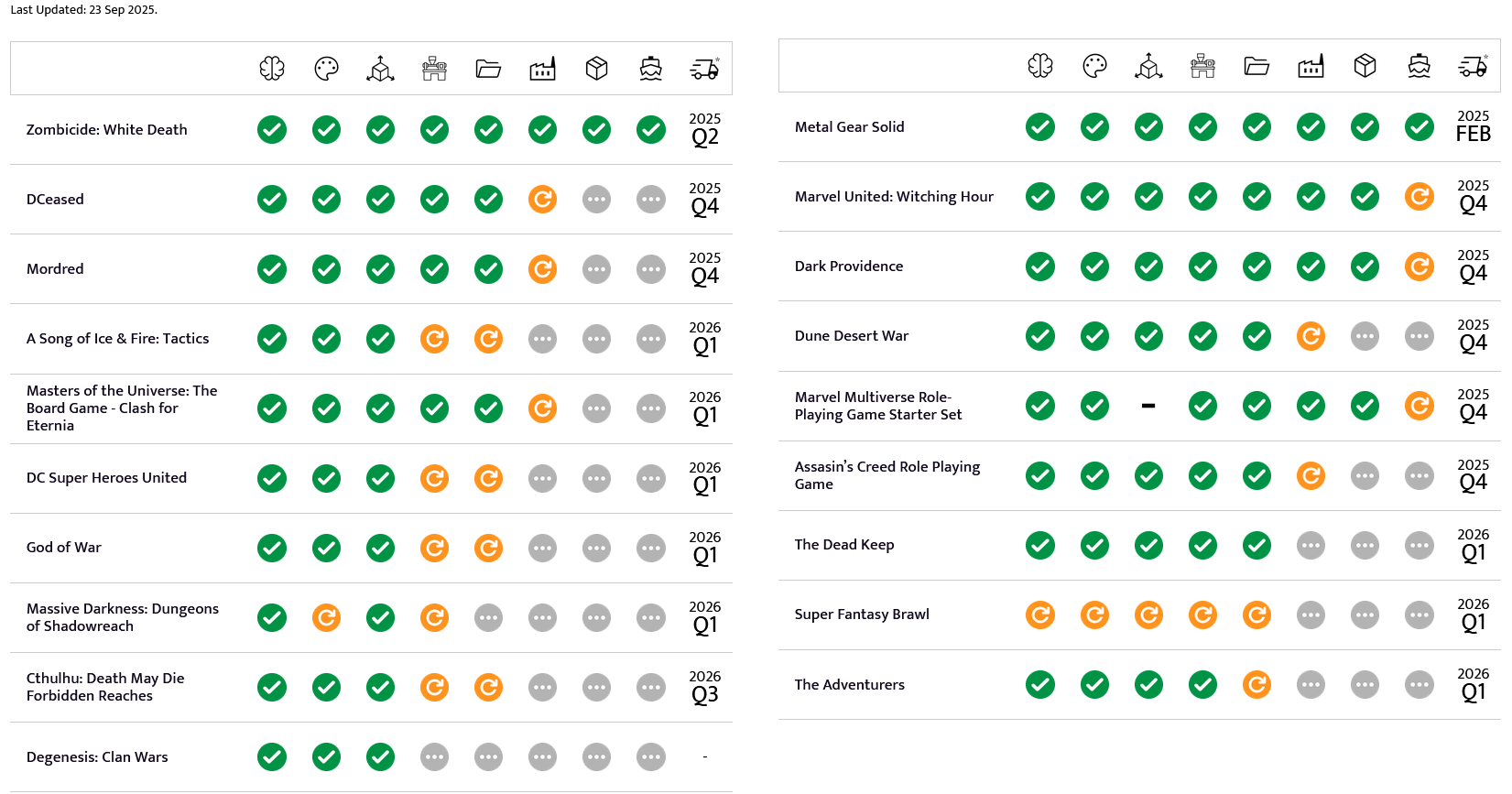
Task: Select the Metal Gear Solid title
Action: tap(849, 127)
